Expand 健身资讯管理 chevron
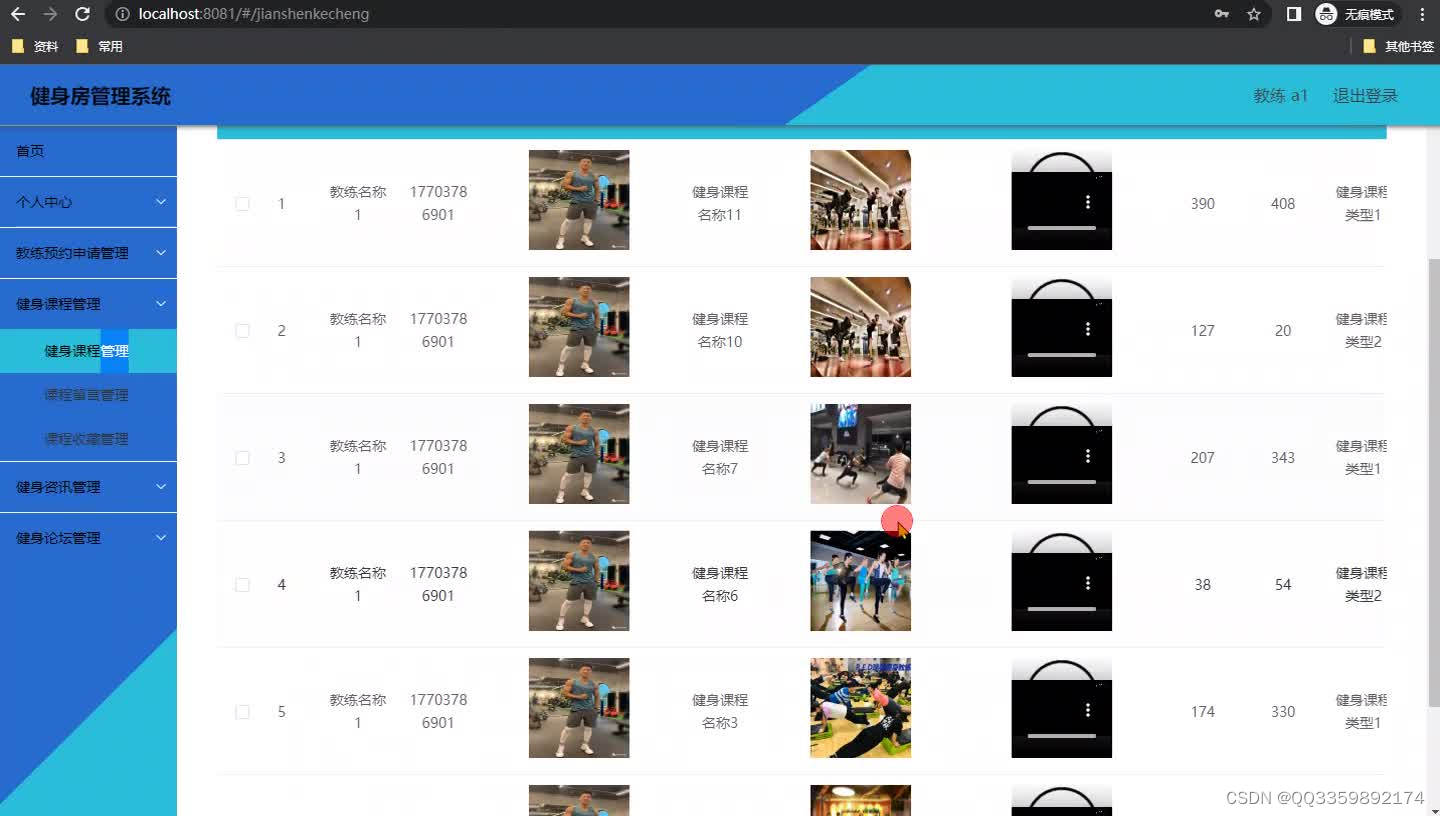 pos(161,487)
